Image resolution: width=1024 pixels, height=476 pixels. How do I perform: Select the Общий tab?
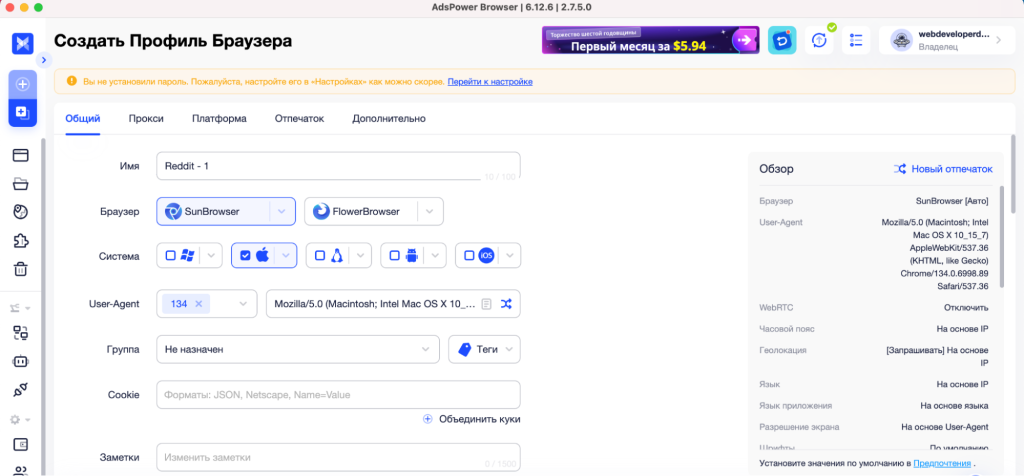pos(83,119)
